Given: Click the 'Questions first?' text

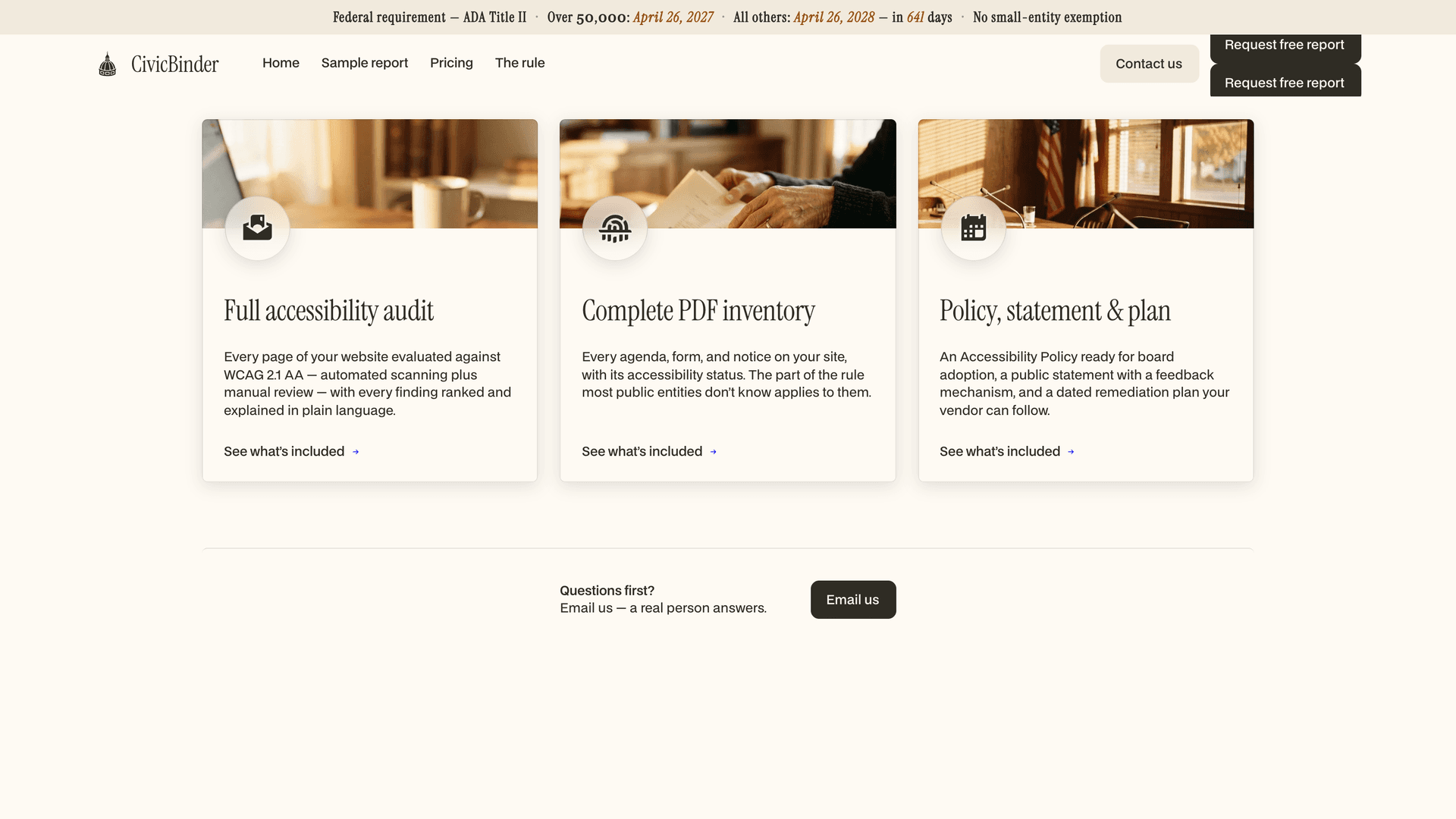Looking at the screenshot, I should (607, 591).
